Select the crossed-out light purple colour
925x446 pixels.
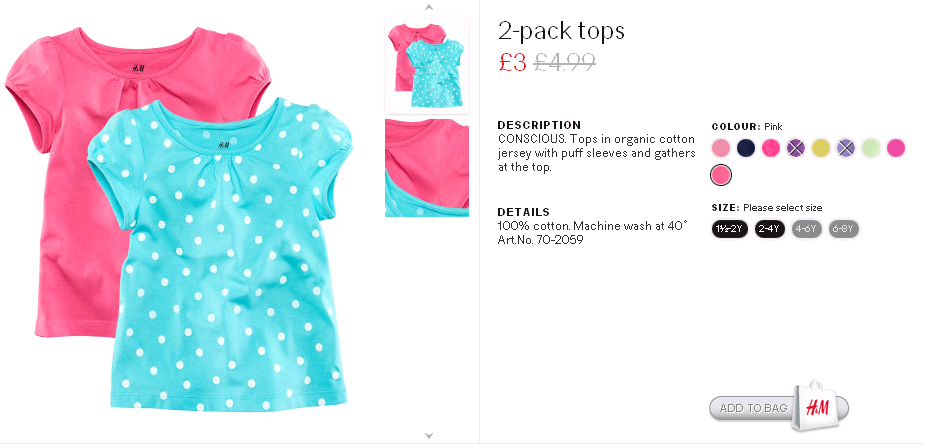tap(845, 147)
